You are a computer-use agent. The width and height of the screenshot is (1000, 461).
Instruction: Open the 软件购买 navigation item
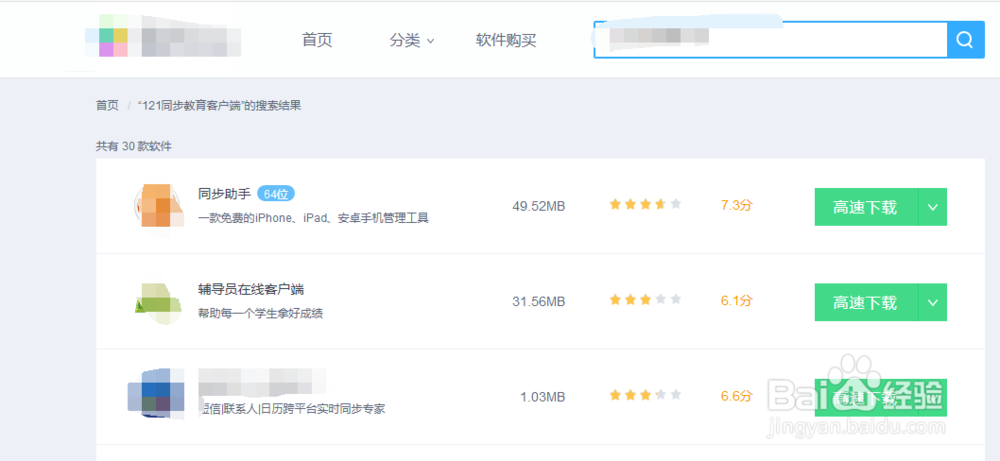[506, 41]
